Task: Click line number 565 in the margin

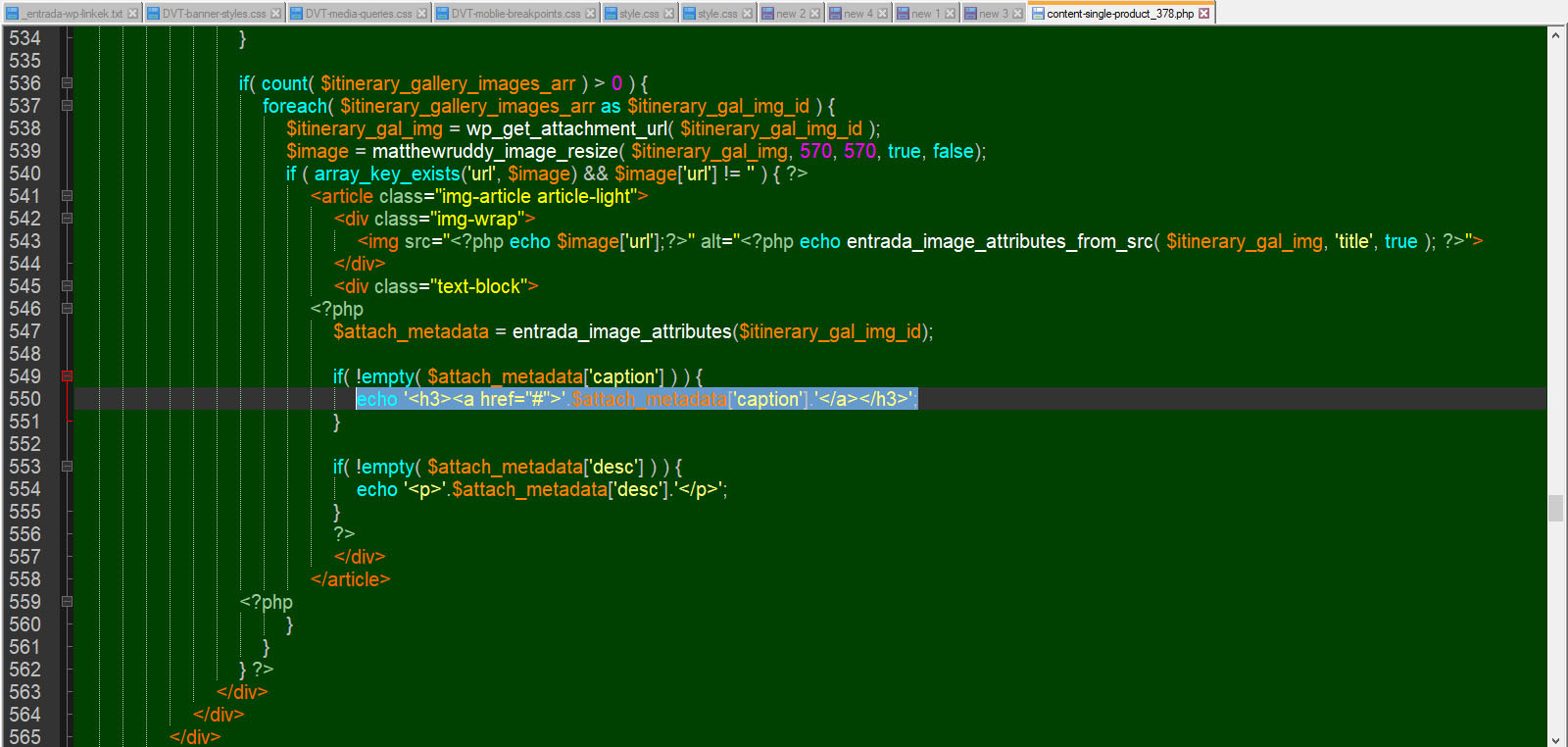Action: click(25, 737)
